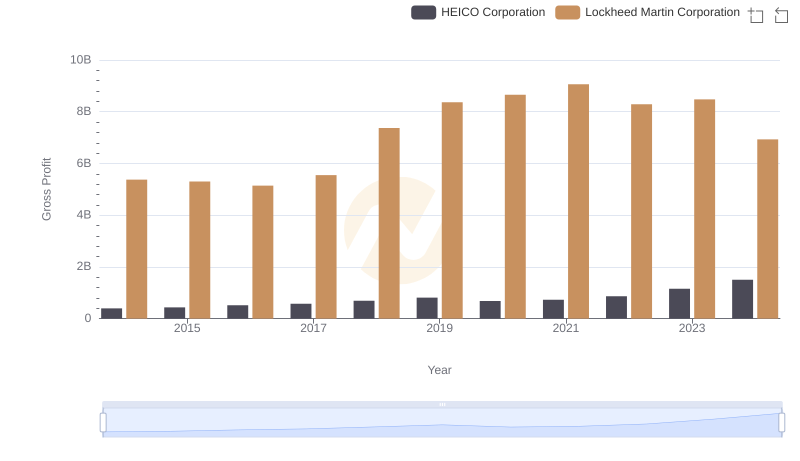Click the data zoom top move handle
800x461 pixels.
[442, 404]
